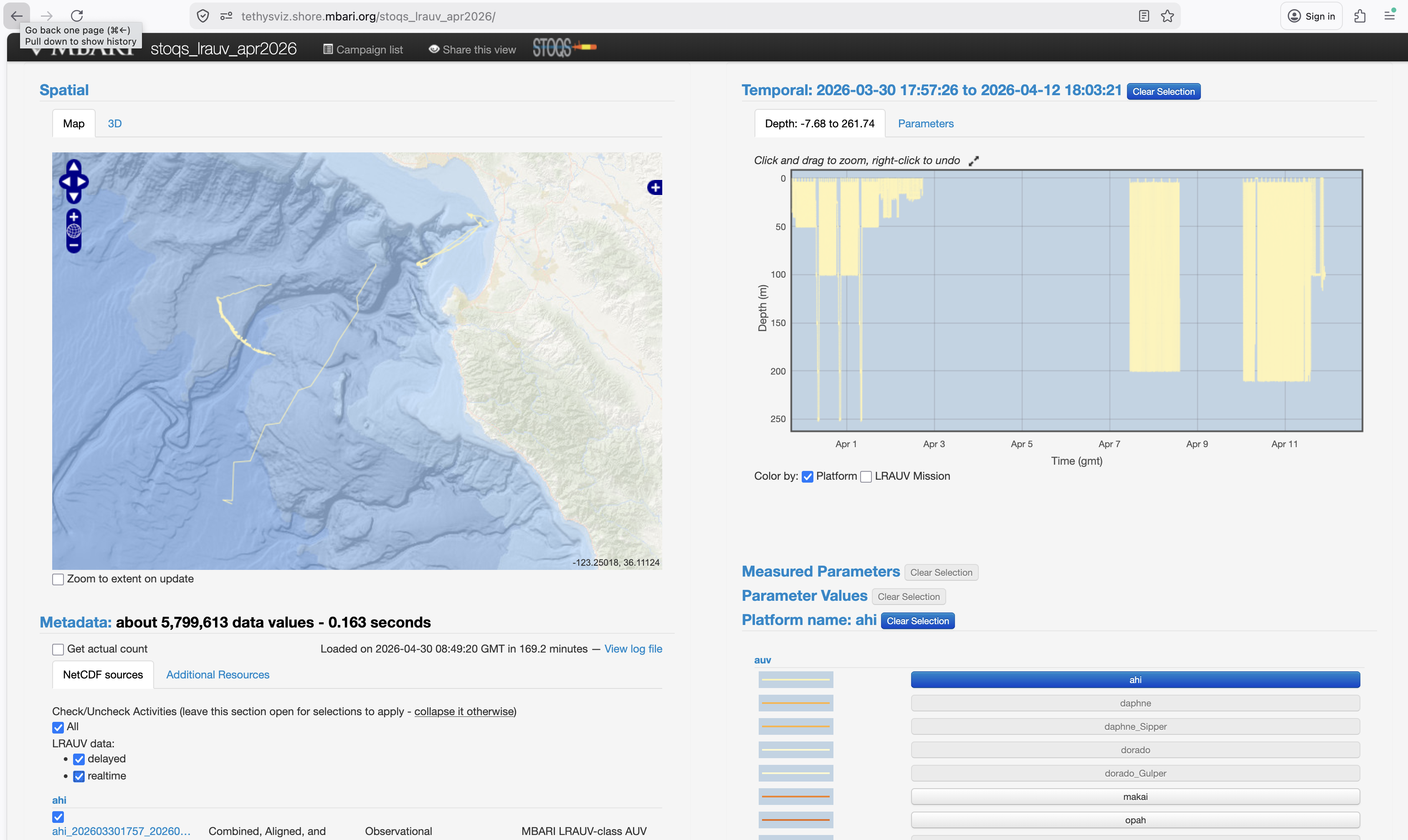Screen dimensions: 1408x840
Task: Zoom out on the map
Action: pyautogui.click(x=73, y=245)
